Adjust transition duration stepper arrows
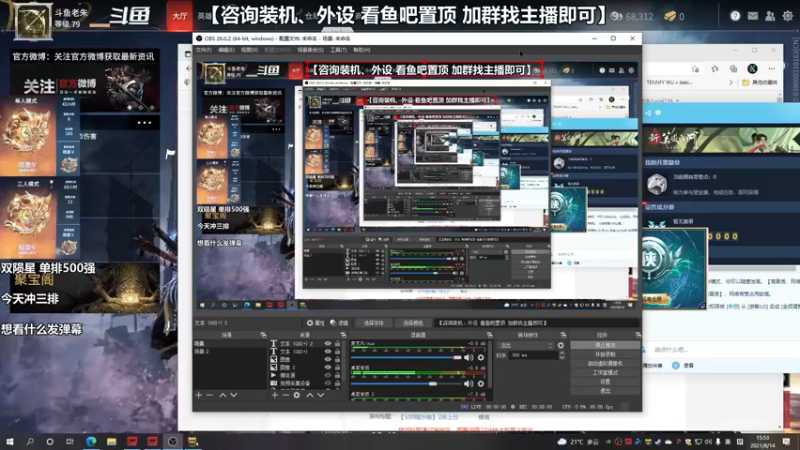 point(562,355)
